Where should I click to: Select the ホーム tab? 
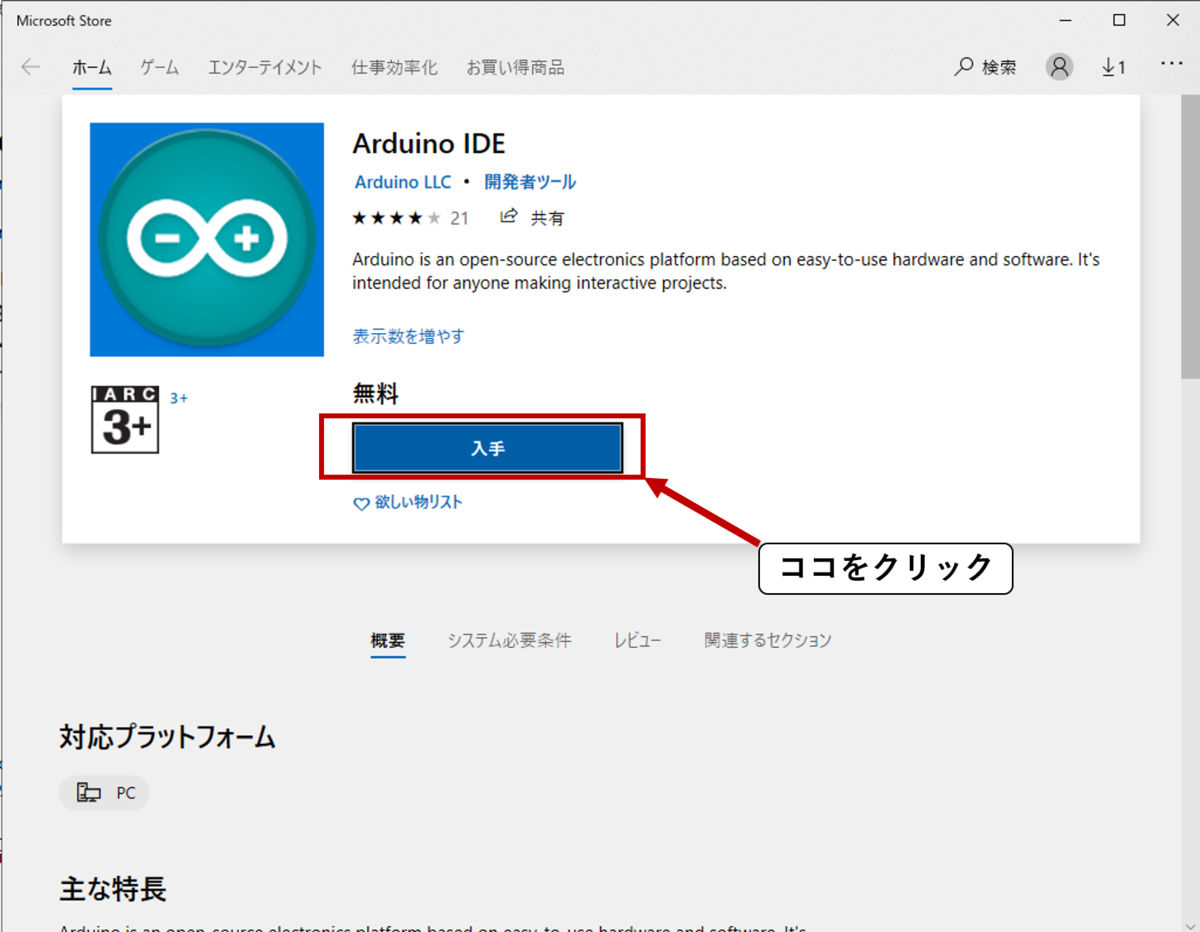coord(91,68)
